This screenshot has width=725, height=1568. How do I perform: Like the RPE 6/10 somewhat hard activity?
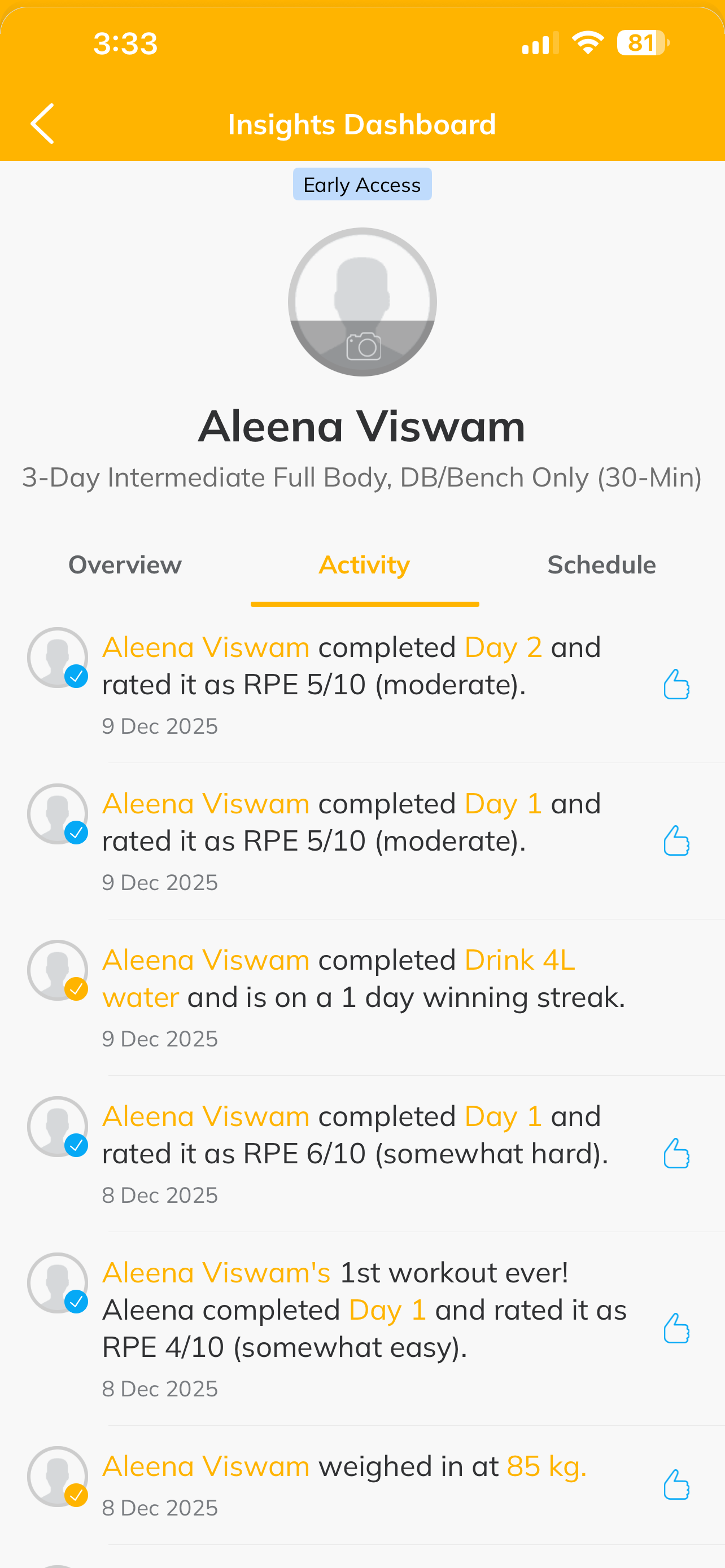point(676,1153)
